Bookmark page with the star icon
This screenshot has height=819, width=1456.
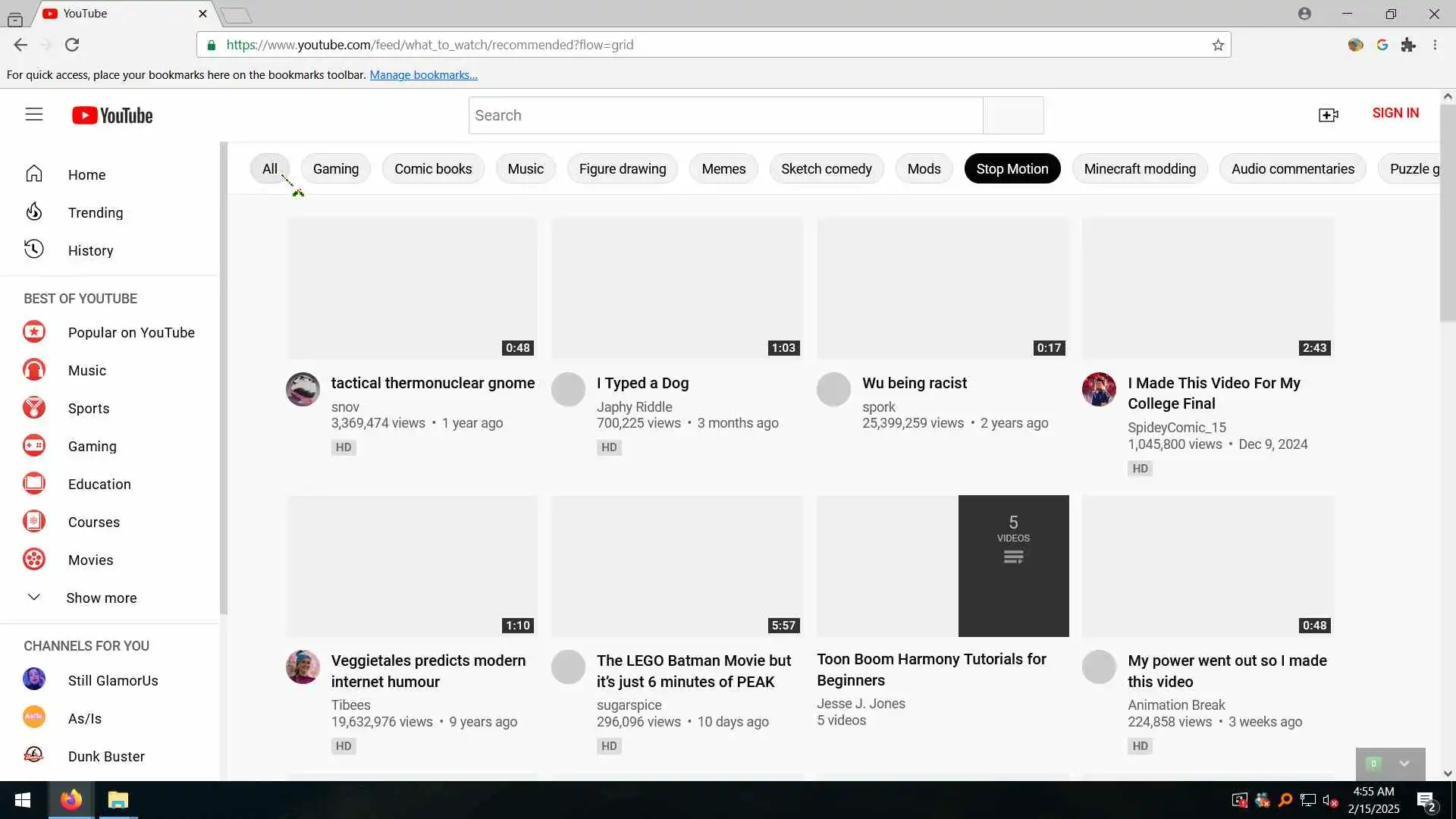point(1218,45)
